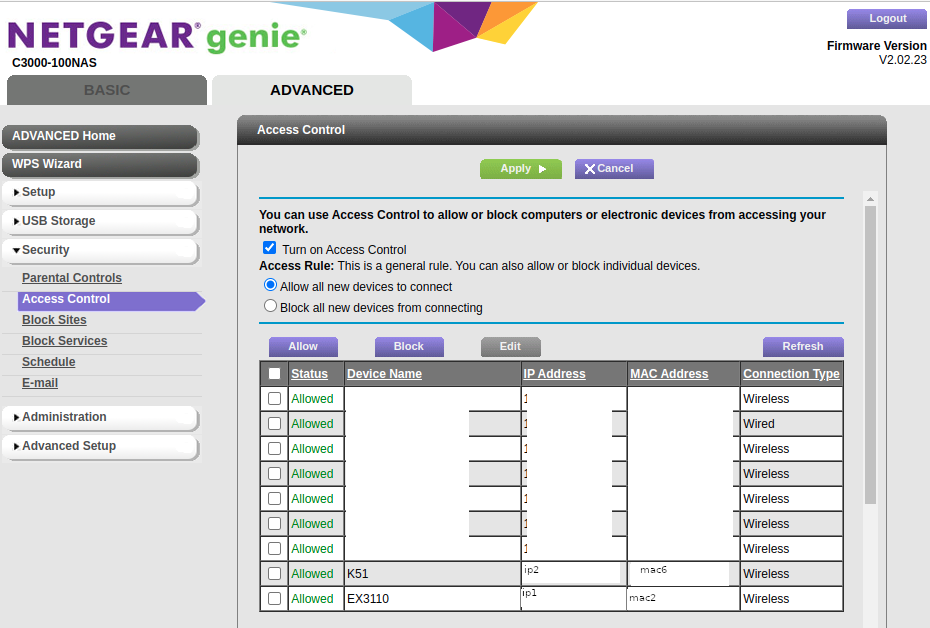Click the vertical scrollbar thumb in the panel

(x=870, y=355)
